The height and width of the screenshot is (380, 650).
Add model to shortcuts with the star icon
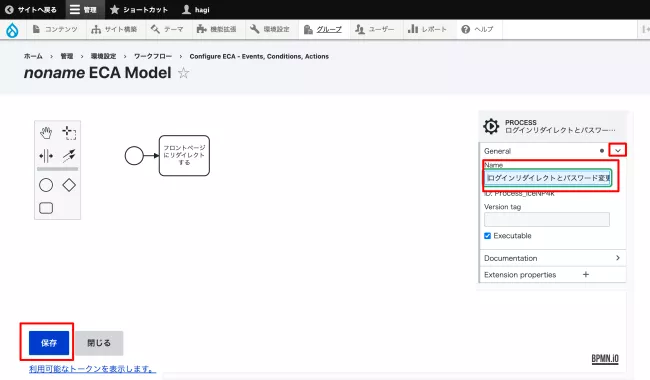pos(183,73)
